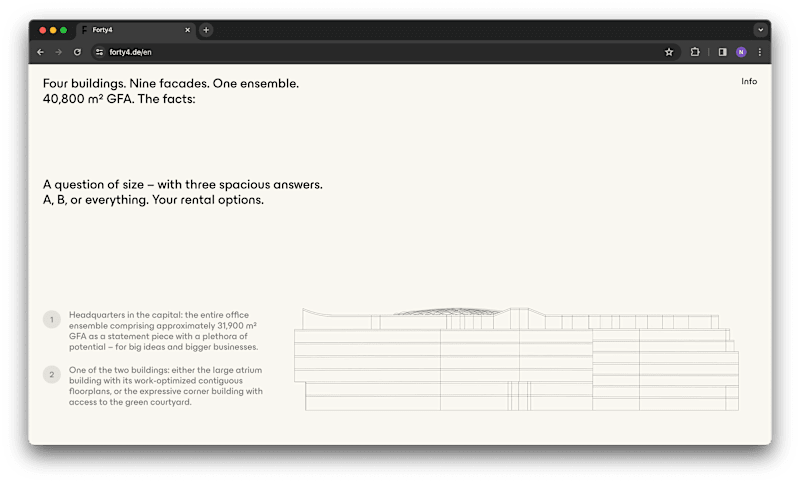Viewport: 800px width, 483px height.
Task: Select the Forty4 browser tab
Action: [136, 30]
